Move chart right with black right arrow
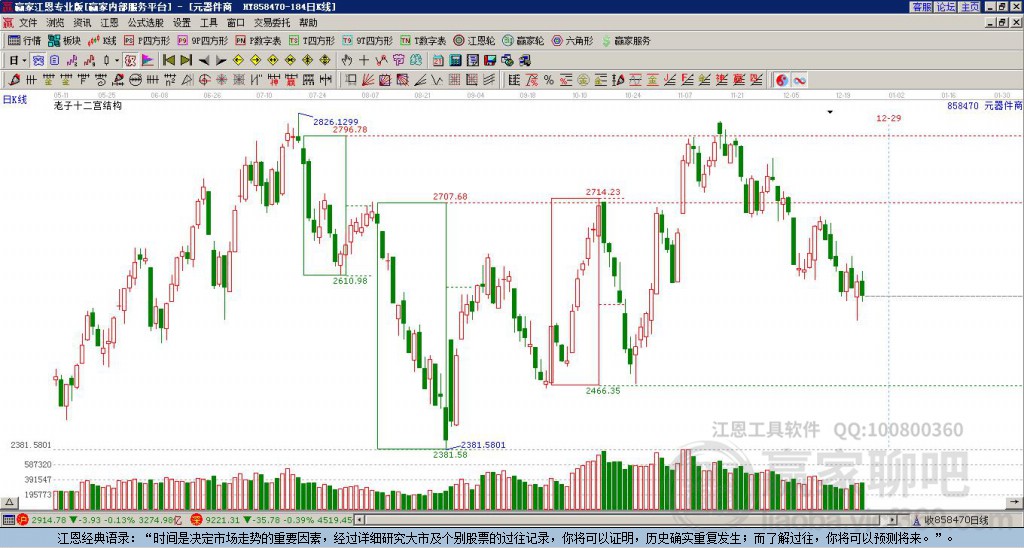The height and width of the screenshot is (548, 1024). (221, 61)
